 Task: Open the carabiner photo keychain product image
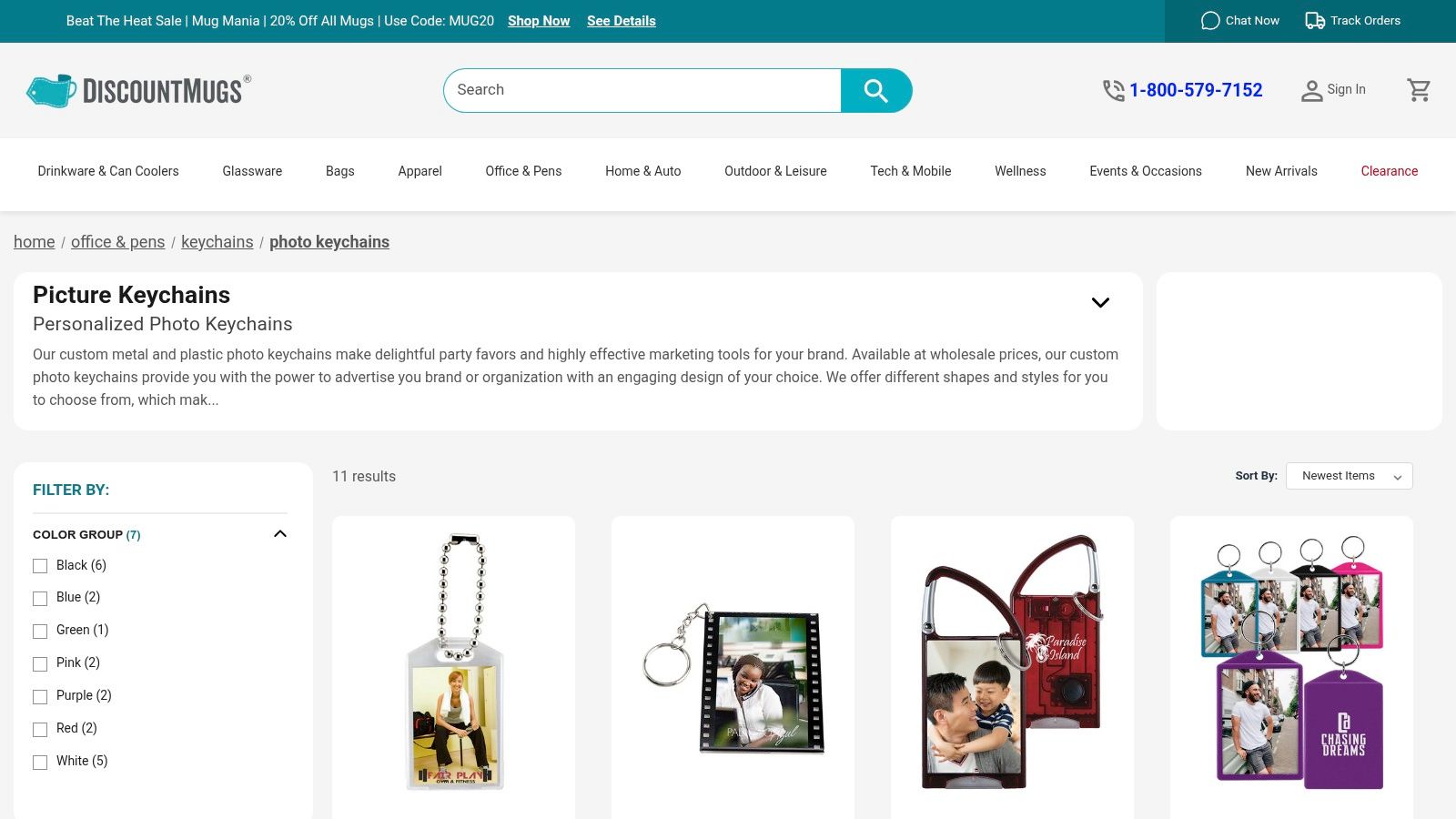1012,662
